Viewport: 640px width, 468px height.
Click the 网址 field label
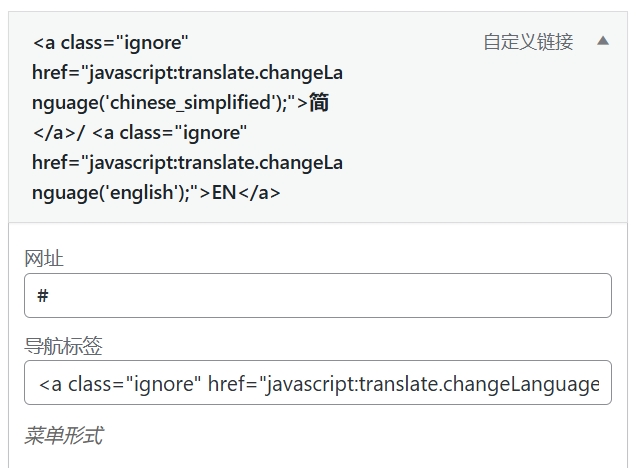coord(44,259)
